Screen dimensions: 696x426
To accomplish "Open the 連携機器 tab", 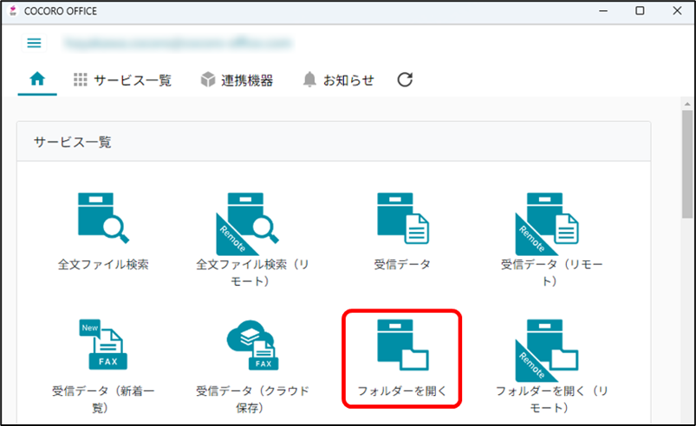I will (x=237, y=80).
